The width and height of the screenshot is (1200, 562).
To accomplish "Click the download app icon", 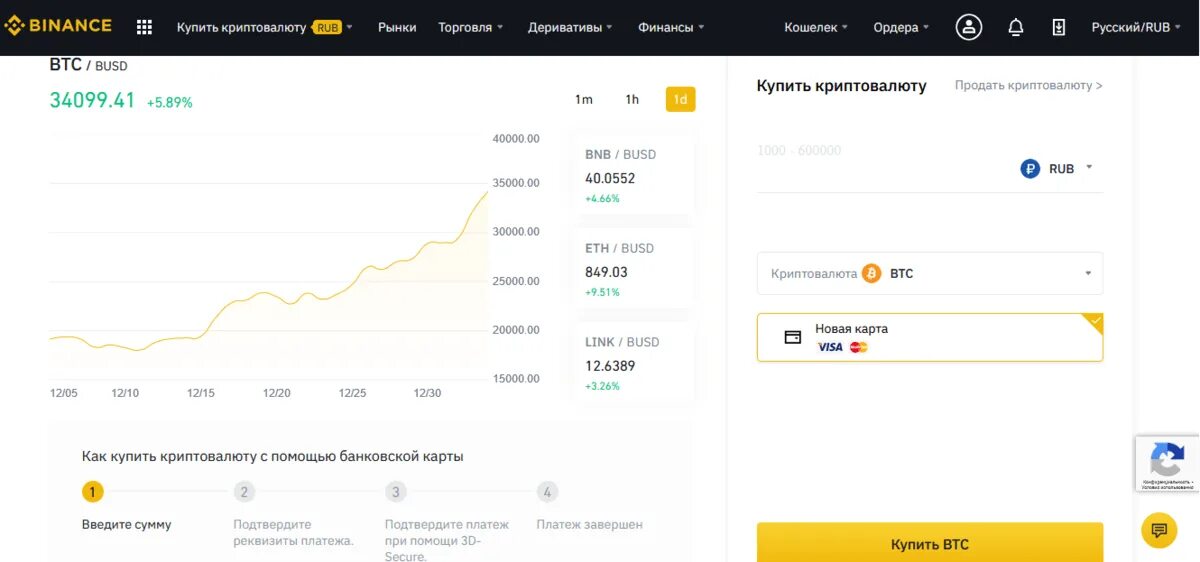I will (1059, 27).
